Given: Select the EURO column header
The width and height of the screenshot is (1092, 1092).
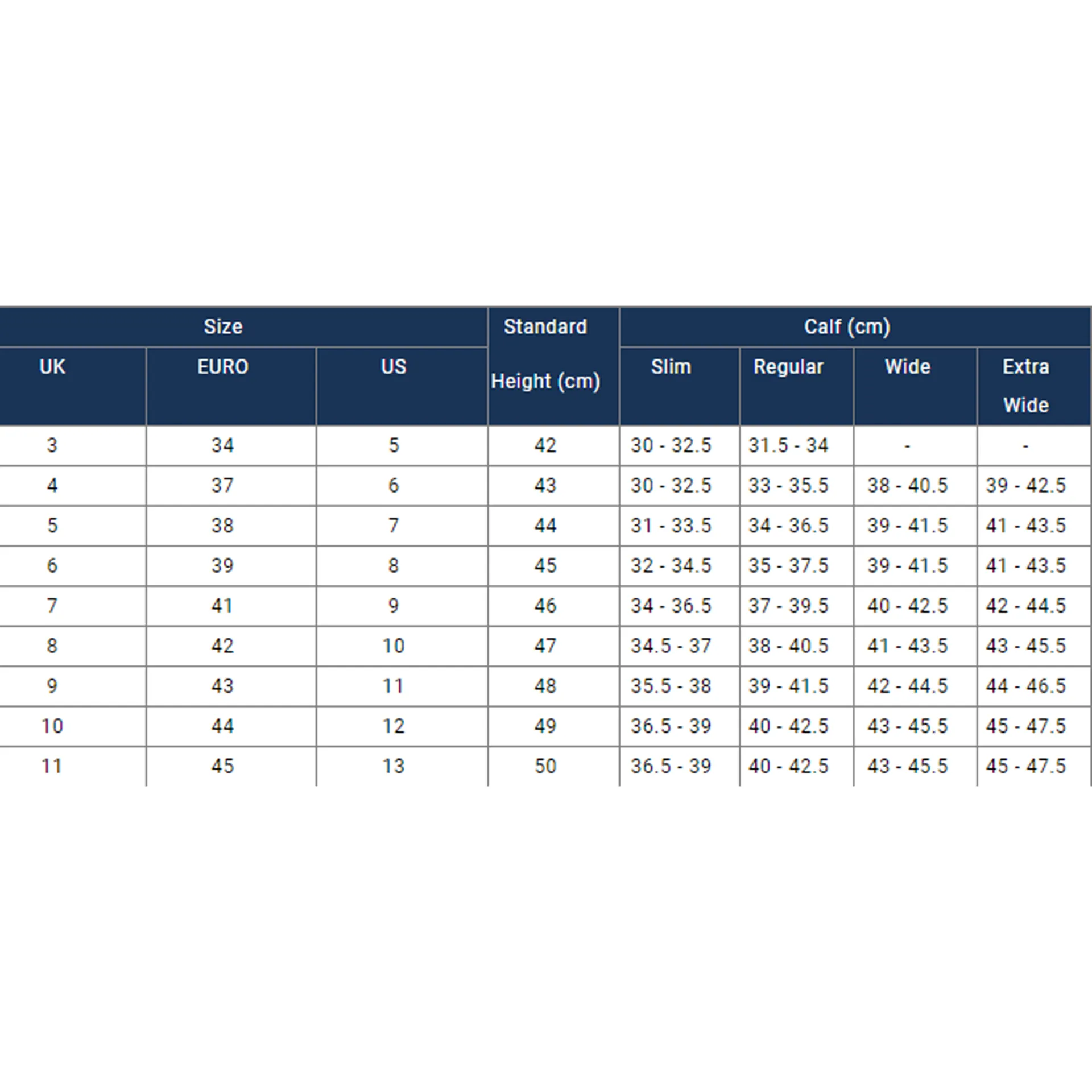Looking at the screenshot, I should tap(223, 367).
